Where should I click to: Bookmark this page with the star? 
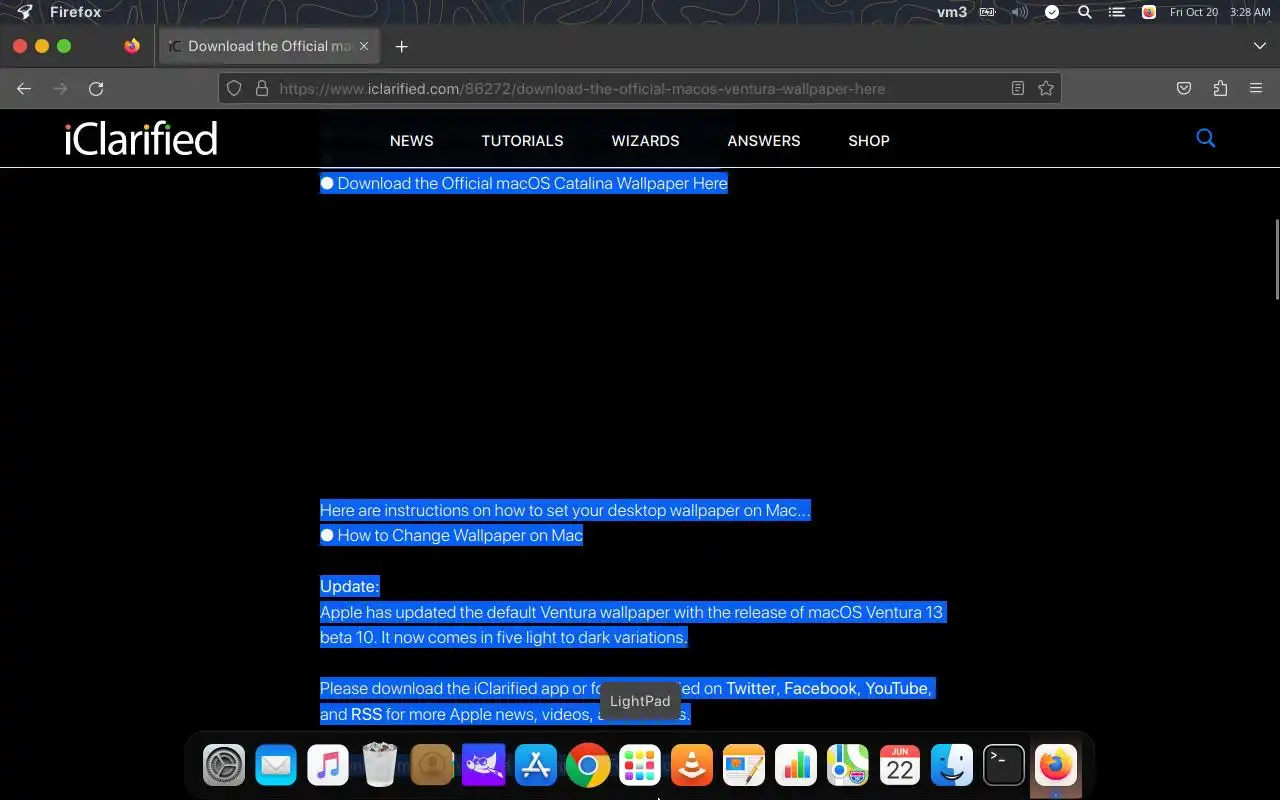1046,89
